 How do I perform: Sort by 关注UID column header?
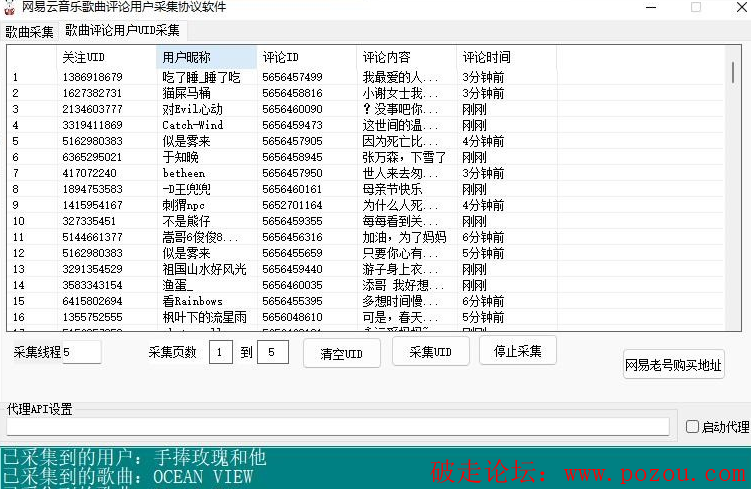(x=107, y=57)
